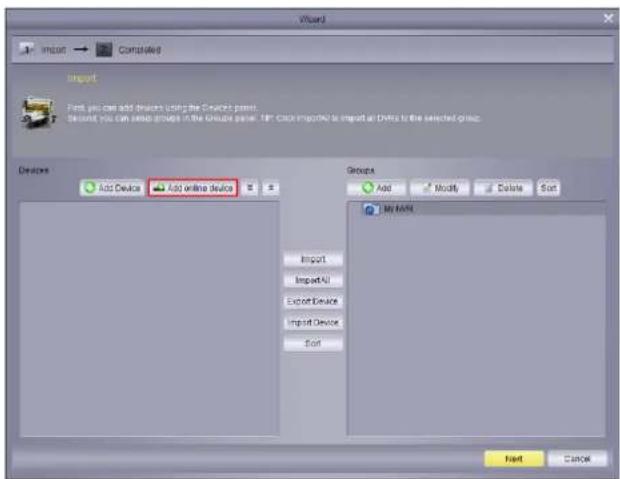Click the My NVR group icon
Viewport: 620px width, 479px height.
coord(371,209)
